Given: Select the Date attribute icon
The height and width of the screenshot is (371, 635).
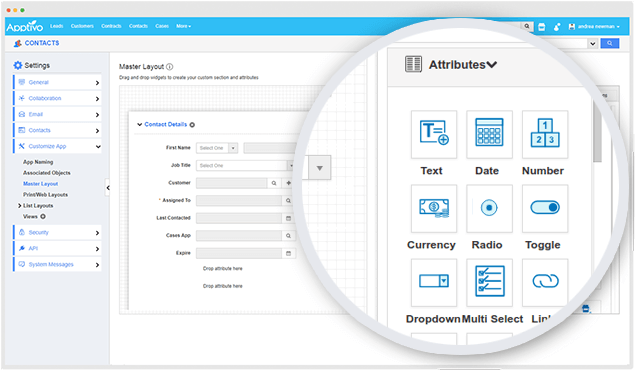Looking at the screenshot, I should [489, 134].
